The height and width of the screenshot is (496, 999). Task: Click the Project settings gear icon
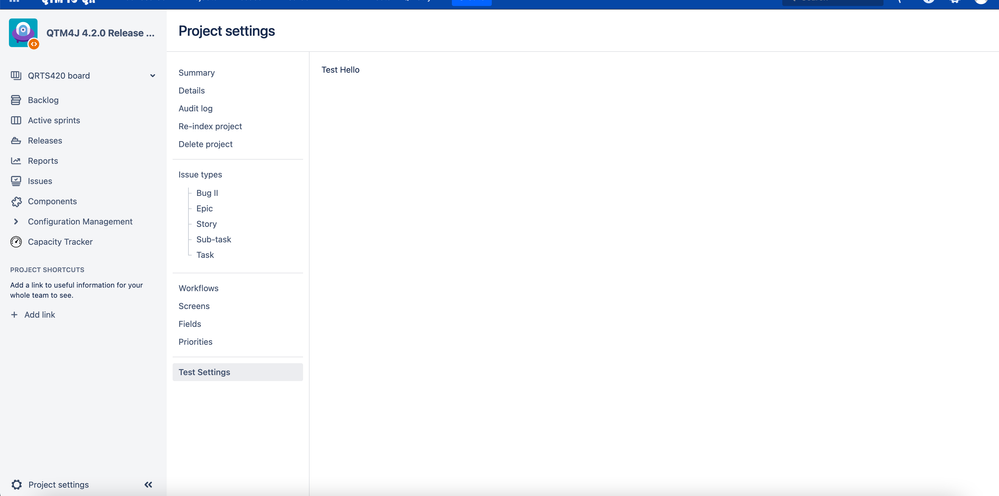pos(17,485)
